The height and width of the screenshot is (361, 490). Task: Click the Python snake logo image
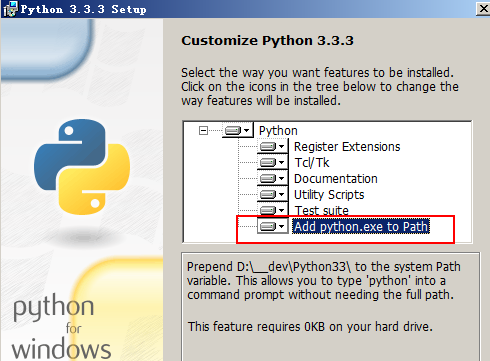click(x=82, y=167)
